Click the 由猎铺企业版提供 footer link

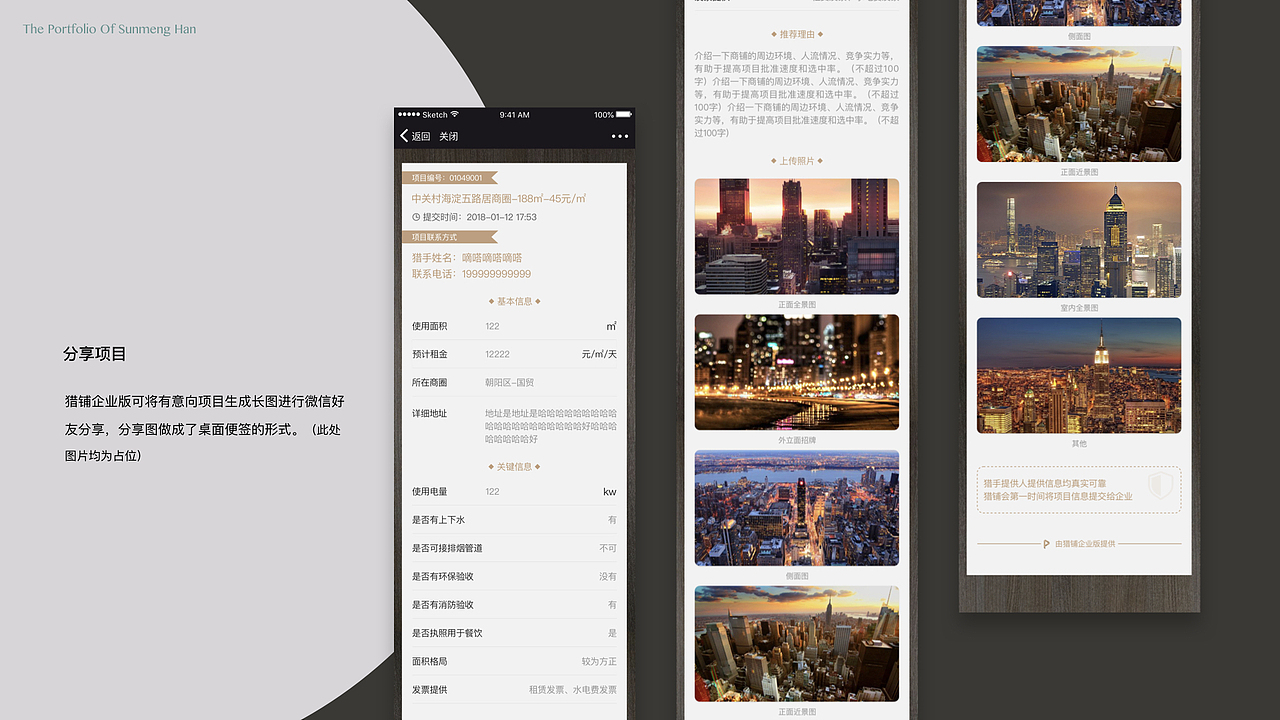(x=1085, y=544)
